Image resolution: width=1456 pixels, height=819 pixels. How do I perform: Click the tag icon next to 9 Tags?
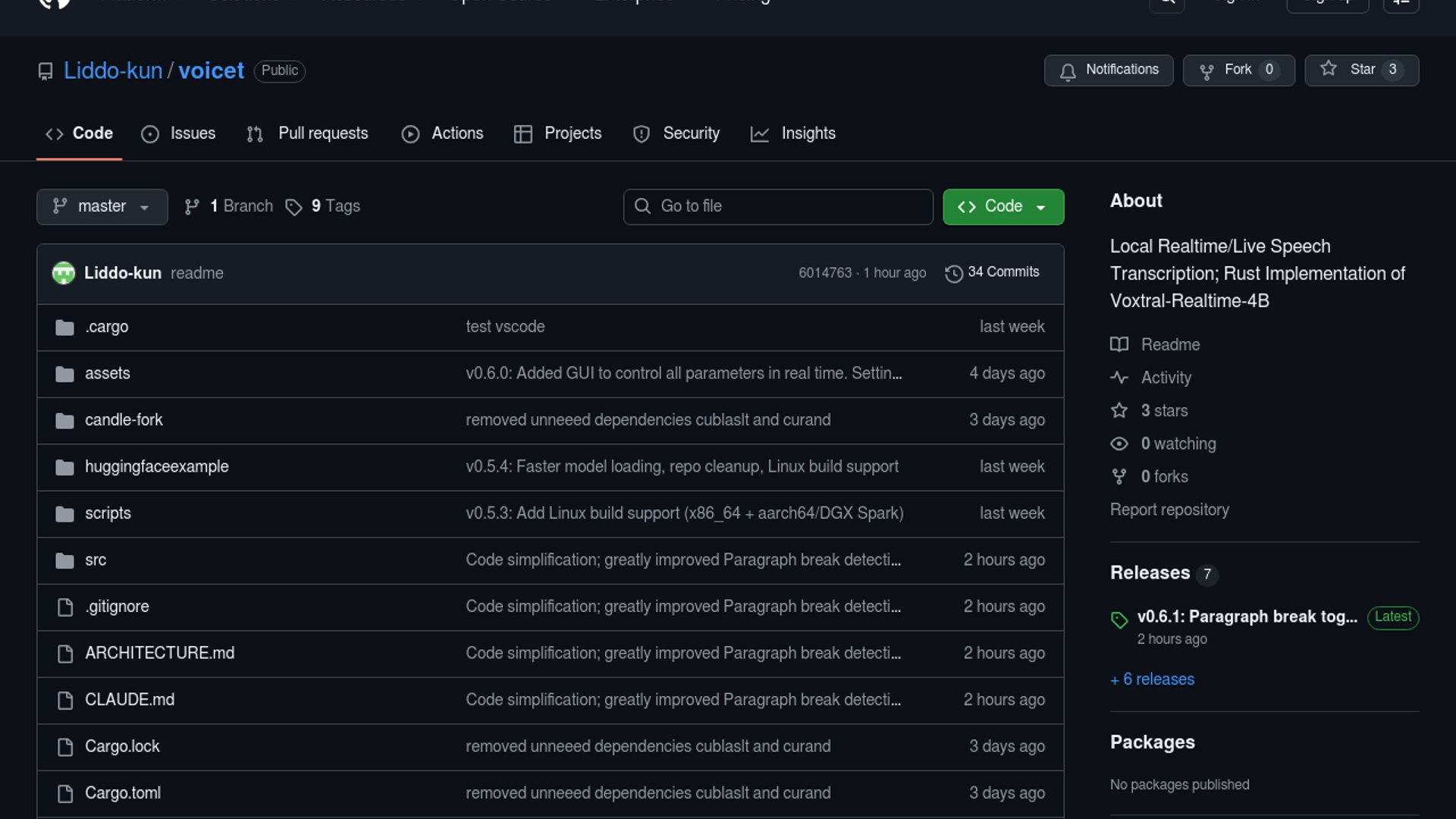point(293,207)
